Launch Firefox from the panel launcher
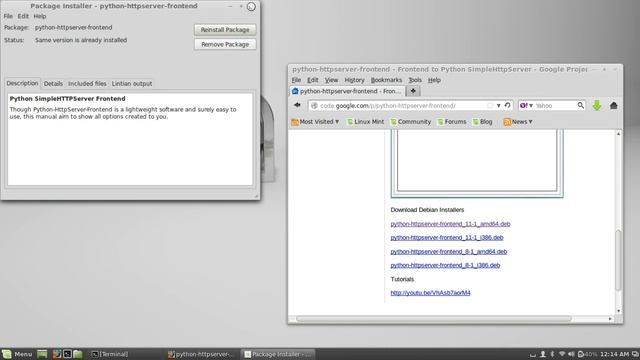The height and width of the screenshot is (360, 640). [x=57, y=354]
